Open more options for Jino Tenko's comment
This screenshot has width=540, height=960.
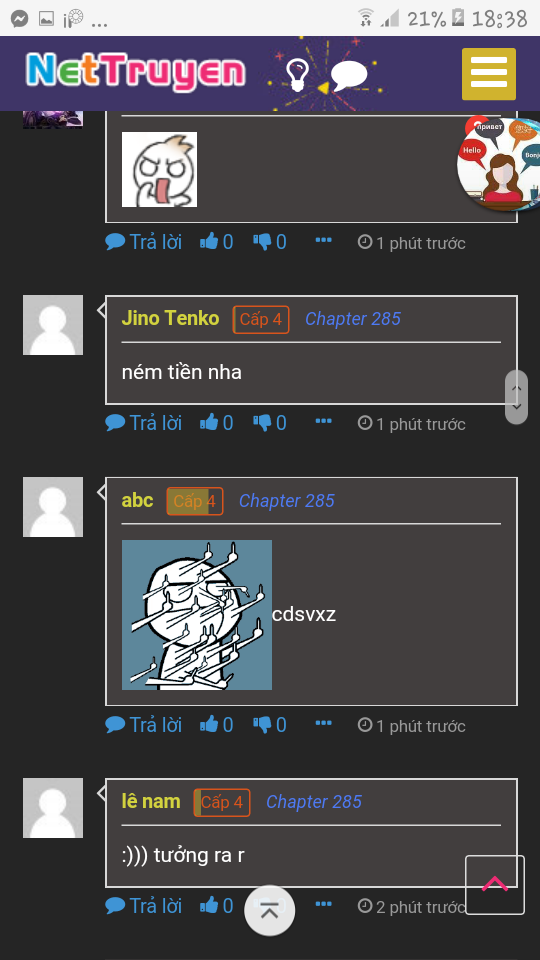point(323,421)
